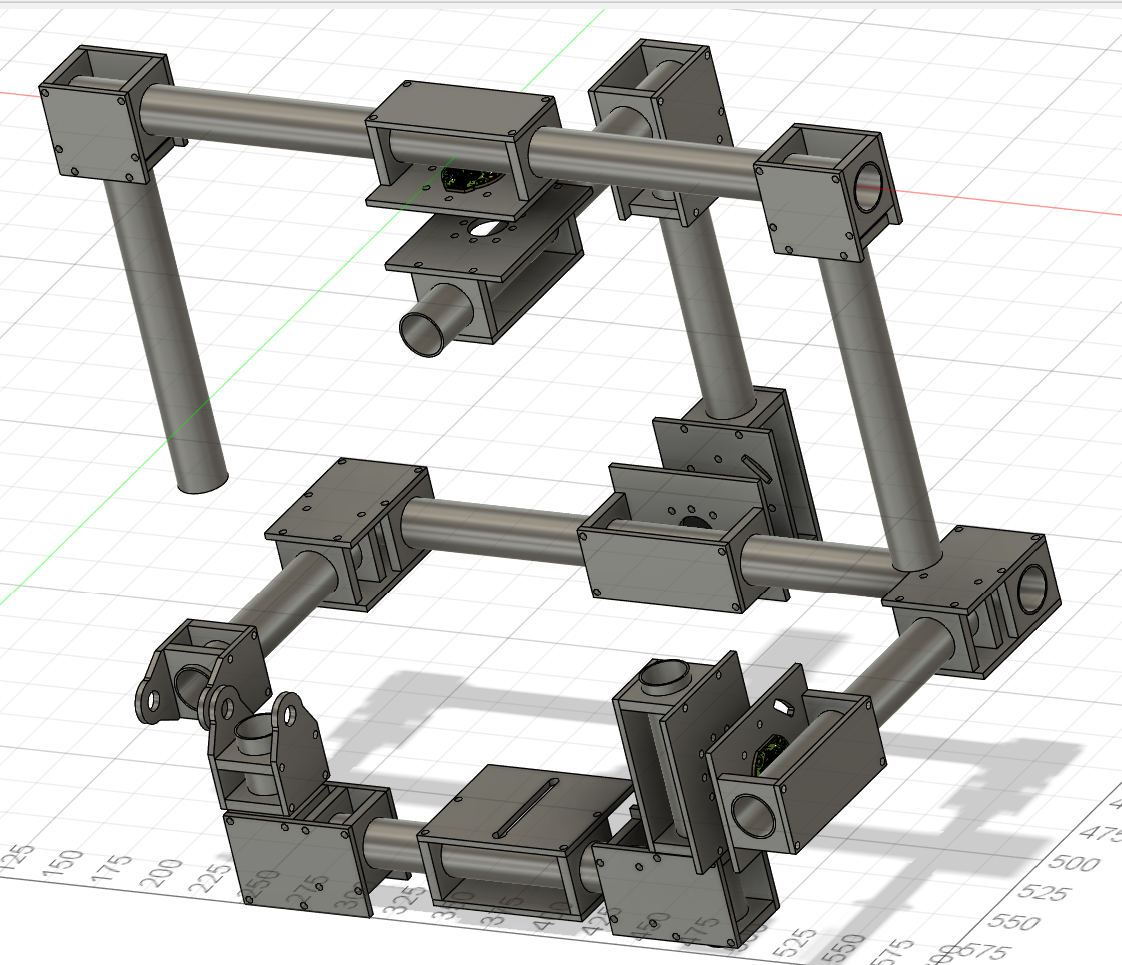Select the short vertical tube stub above the lower-right bracket
Image resolution: width=1122 pixels, height=965 pixels.
[x=663, y=676]
